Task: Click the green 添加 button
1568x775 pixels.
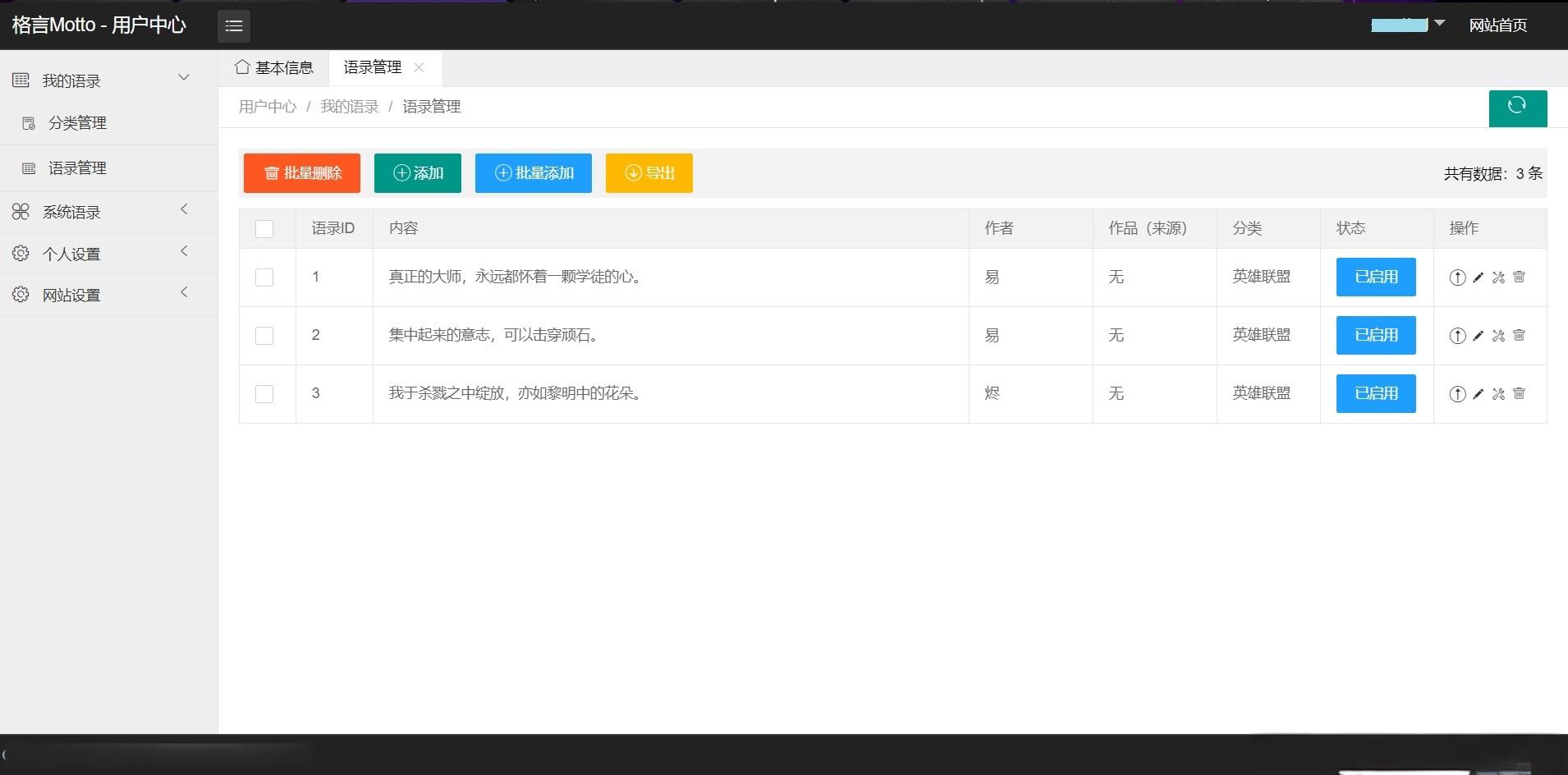Action: point(418,173)
